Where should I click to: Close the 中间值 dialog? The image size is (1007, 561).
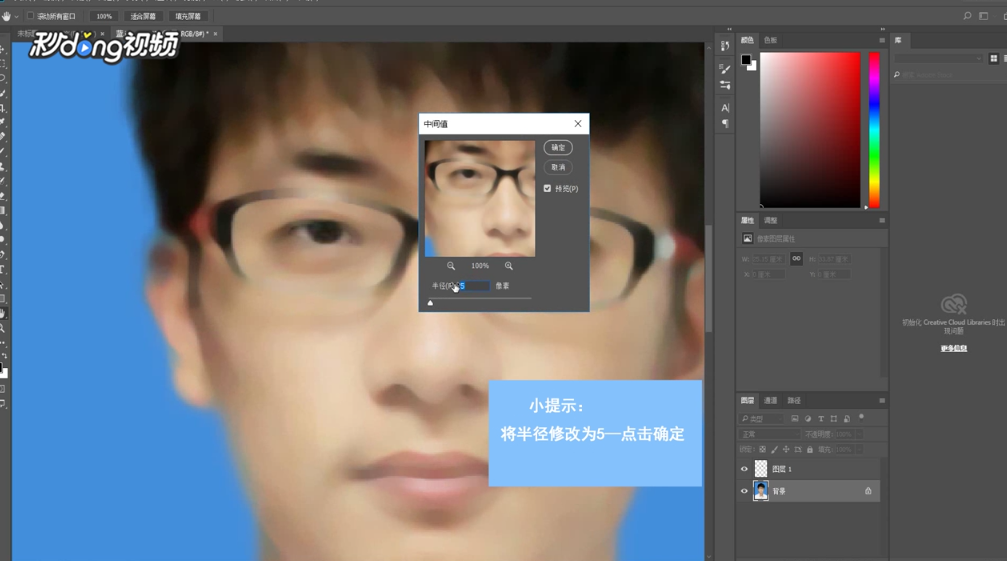pos(577,124)
